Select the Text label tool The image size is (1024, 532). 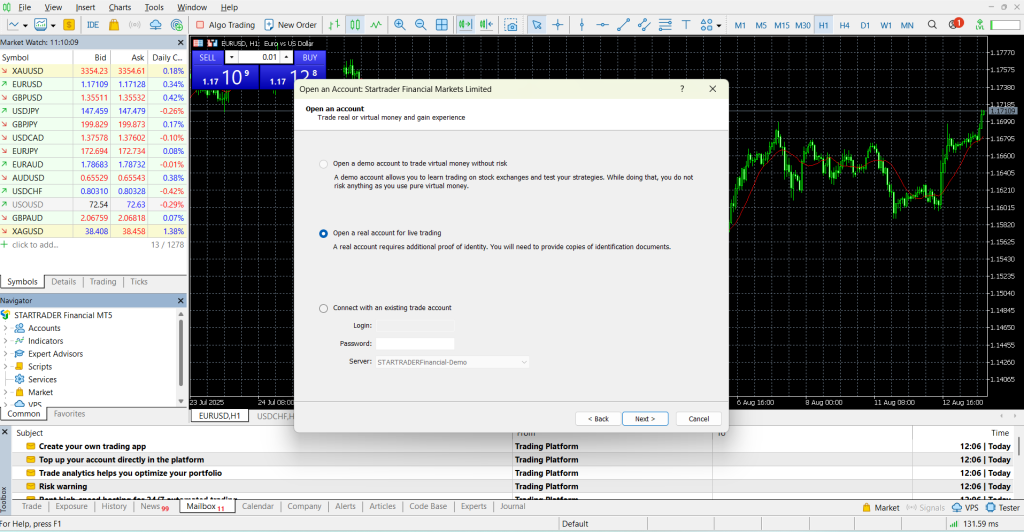pyautogui.click(x=686, y=25)
